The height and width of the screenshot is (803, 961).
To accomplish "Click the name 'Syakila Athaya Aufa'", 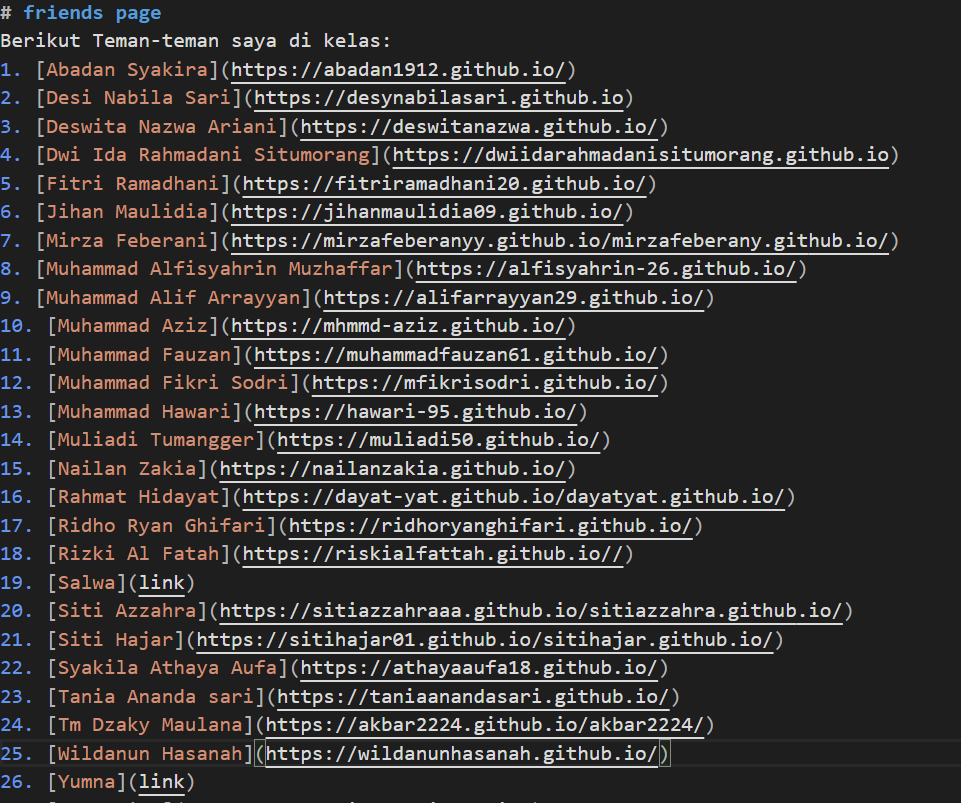I will pyautogui.click(x=167, y=668).
